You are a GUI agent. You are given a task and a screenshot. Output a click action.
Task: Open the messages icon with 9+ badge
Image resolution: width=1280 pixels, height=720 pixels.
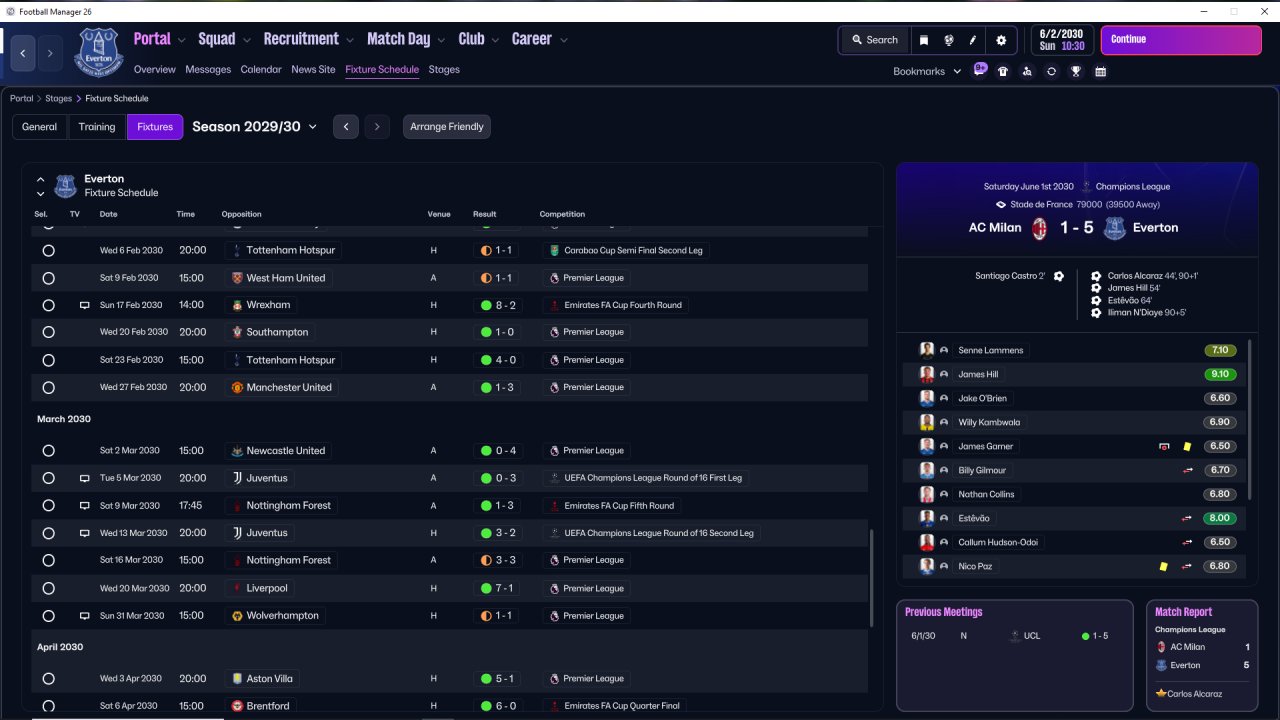tap(980, 70)
